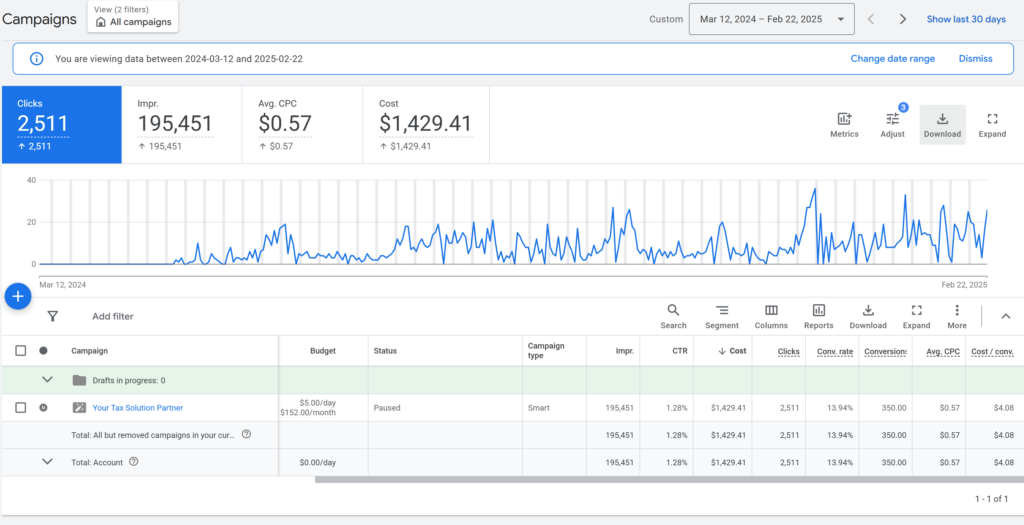Open the chart Metrics selector icon
This screenshot has height=525, width=1024.
844,120
